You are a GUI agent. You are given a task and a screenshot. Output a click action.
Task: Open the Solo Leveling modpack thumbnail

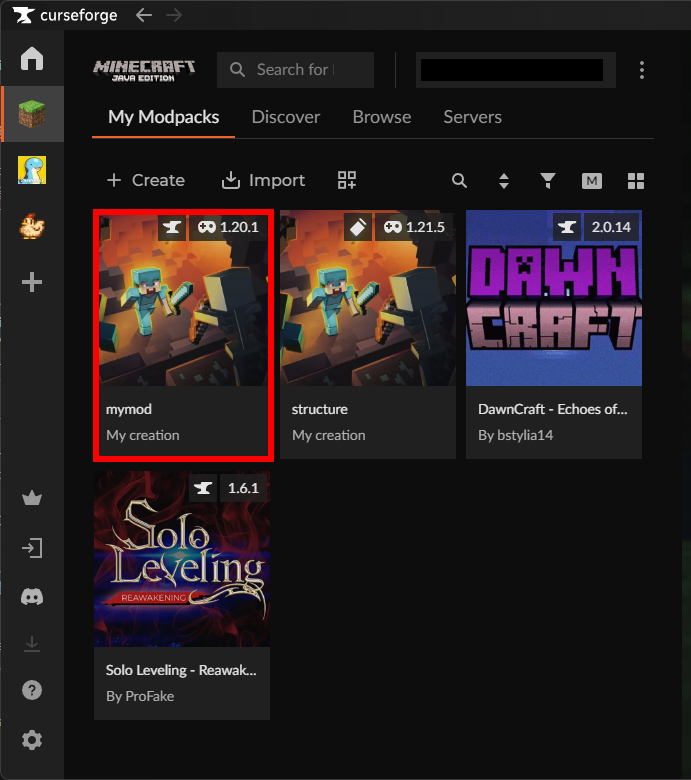point(182,559)
